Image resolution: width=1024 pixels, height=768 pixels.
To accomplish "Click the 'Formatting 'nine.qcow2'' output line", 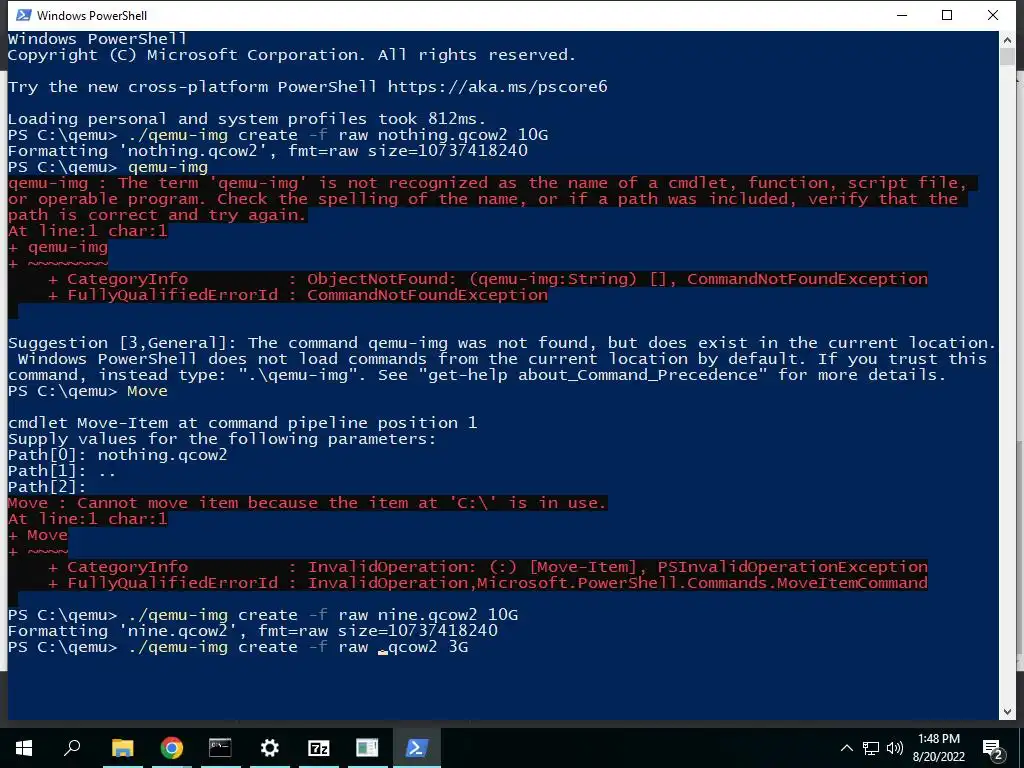I will (253, 631).
